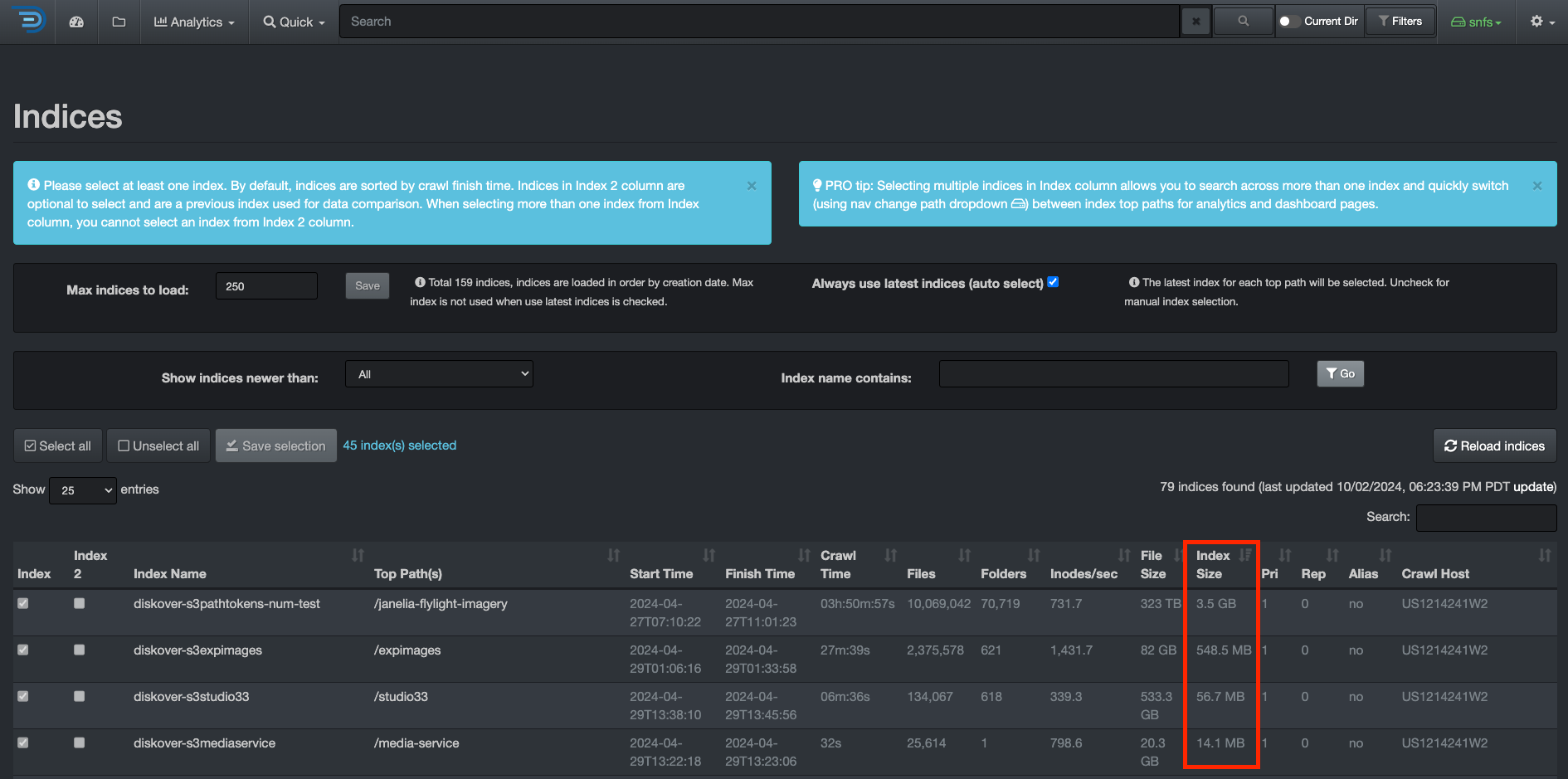This screenshot has height=779, width=1568.
Task: Open the Show indices newer than dropdown
Action: [438, 373]
